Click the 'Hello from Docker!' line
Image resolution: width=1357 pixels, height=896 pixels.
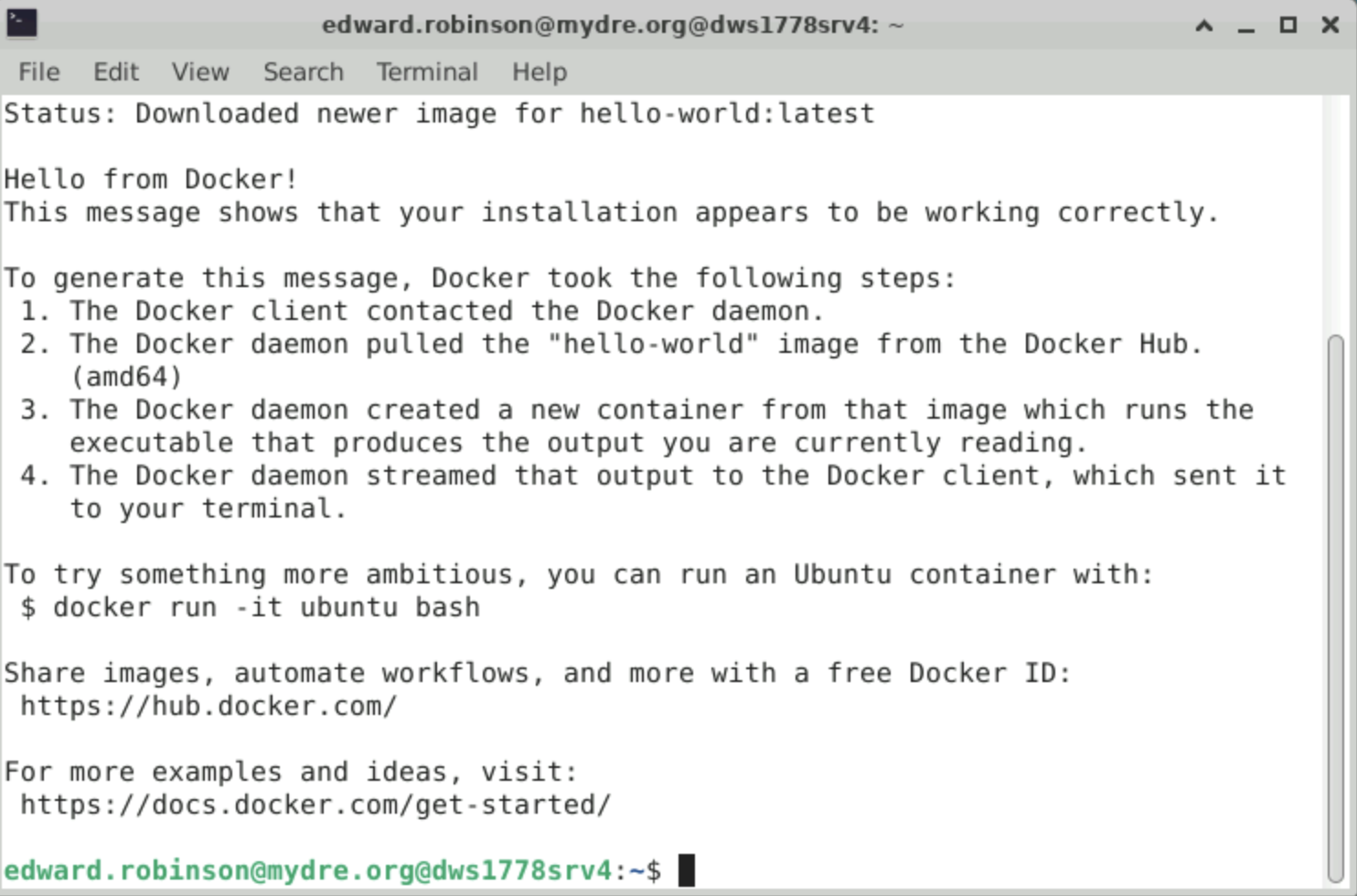point(151,179)
